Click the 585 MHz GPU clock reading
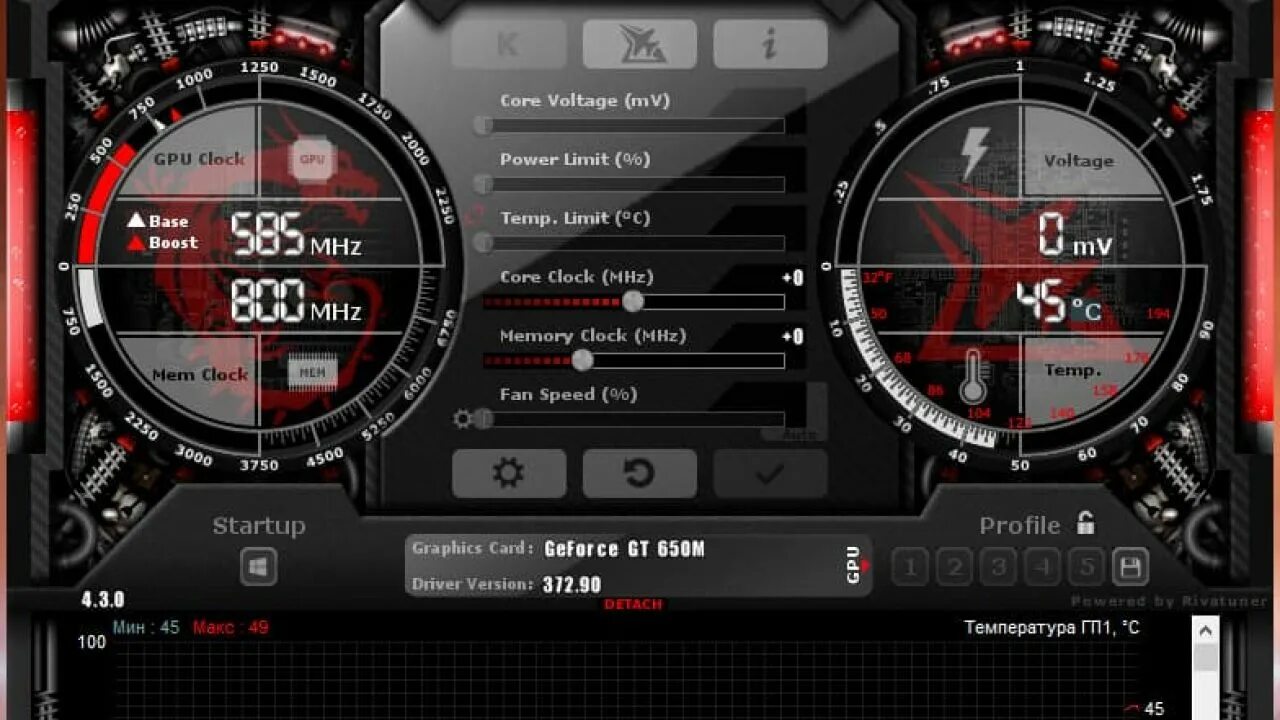The width and height of the screenshot is (1280, 720). click(296, 236)
